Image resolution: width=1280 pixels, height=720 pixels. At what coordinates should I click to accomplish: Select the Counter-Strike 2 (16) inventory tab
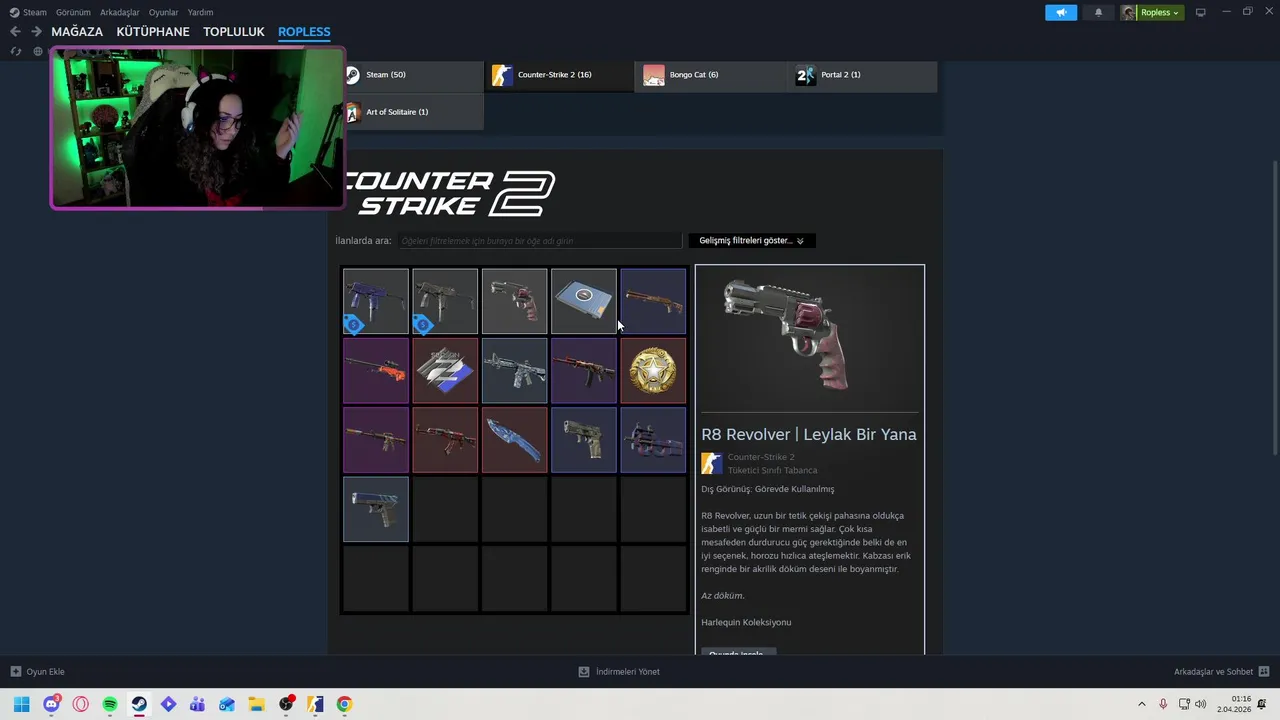click(560, 75)
